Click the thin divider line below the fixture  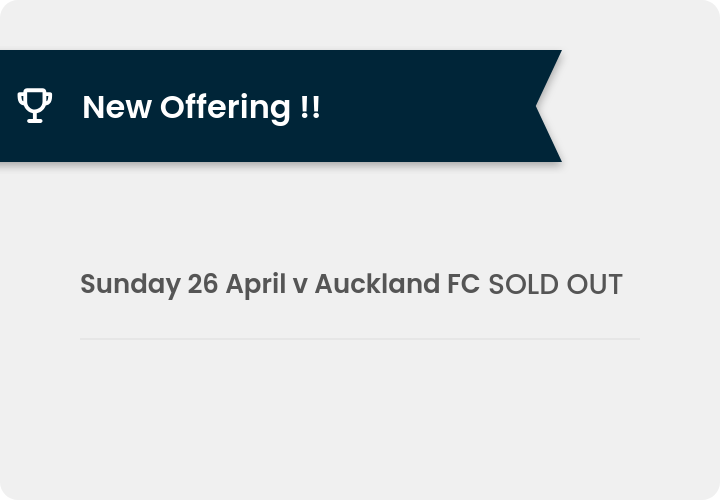(x=360, y=339)
